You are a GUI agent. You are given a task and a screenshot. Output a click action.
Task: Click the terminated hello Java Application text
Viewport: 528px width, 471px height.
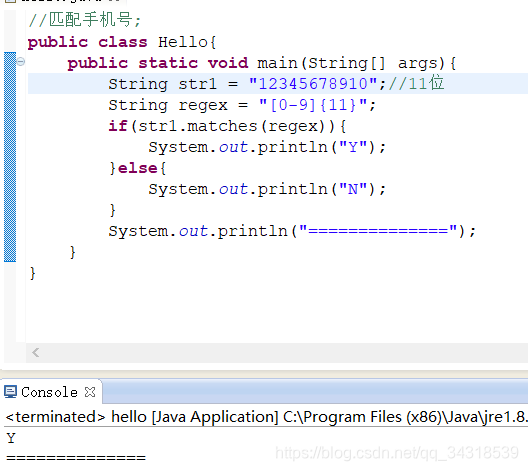(266, 417)
